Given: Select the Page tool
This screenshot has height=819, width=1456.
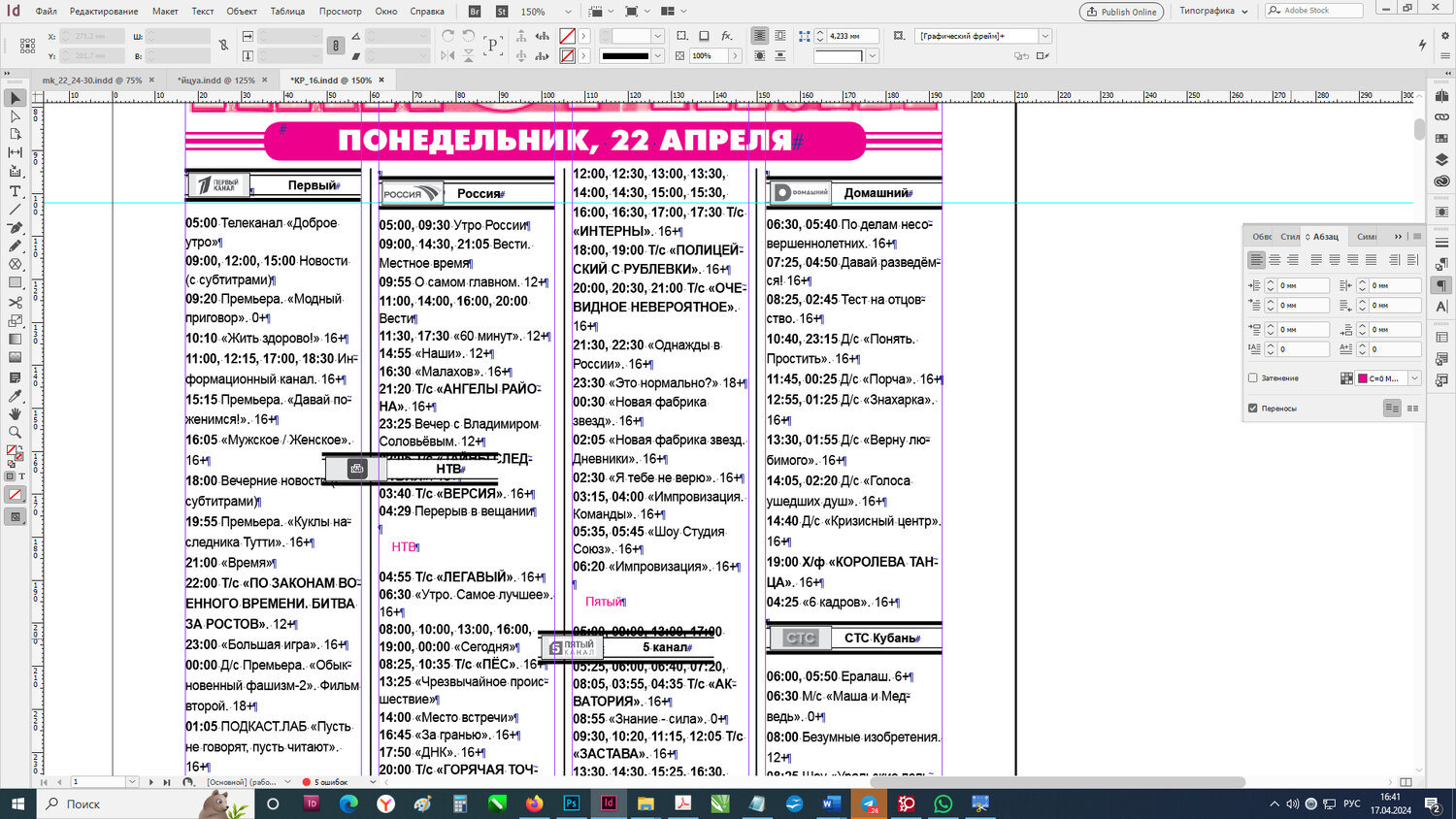Looking at the screenshot, I should coord(15,135).
